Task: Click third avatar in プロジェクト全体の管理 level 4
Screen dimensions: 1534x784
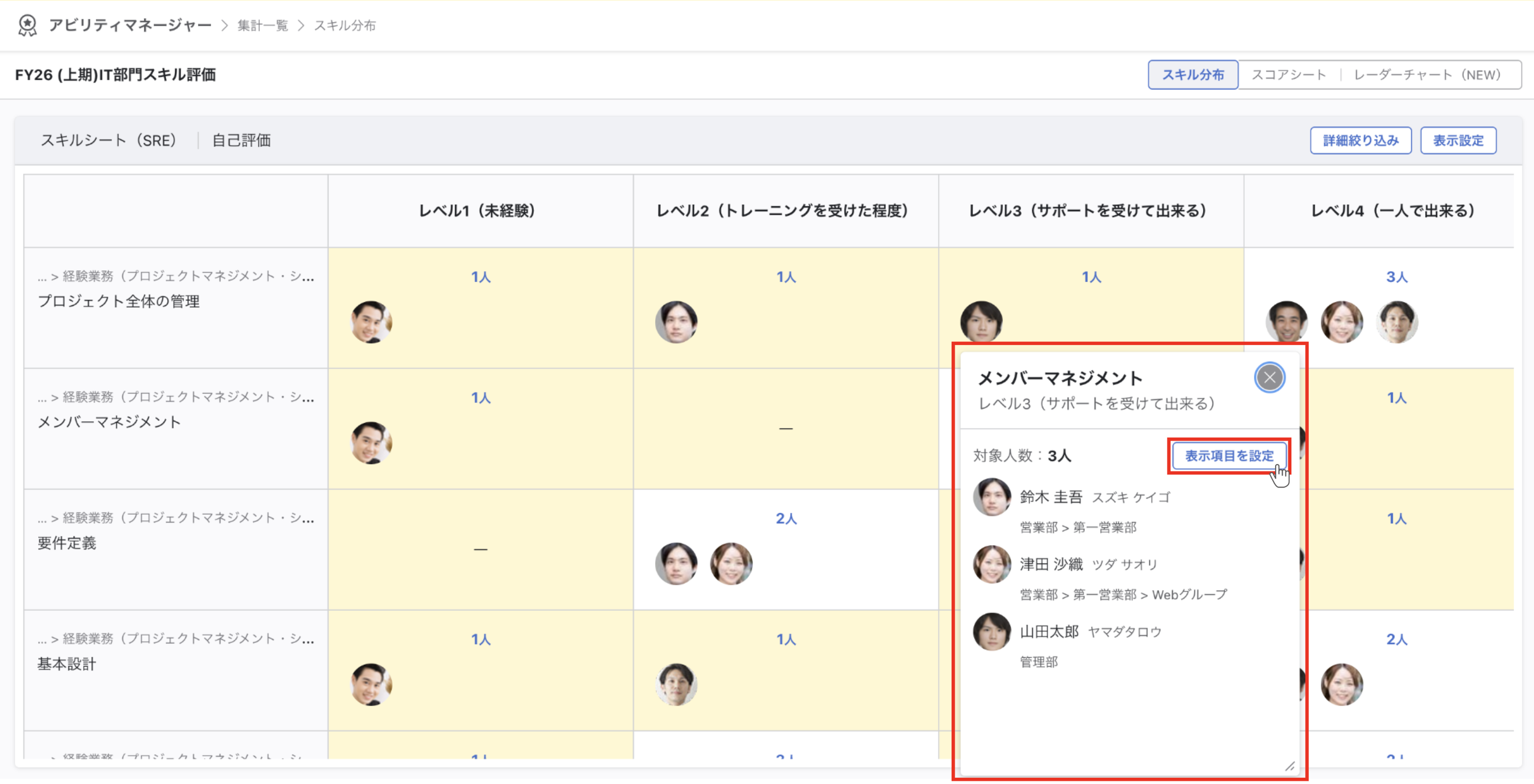Action: (1396, 322)
